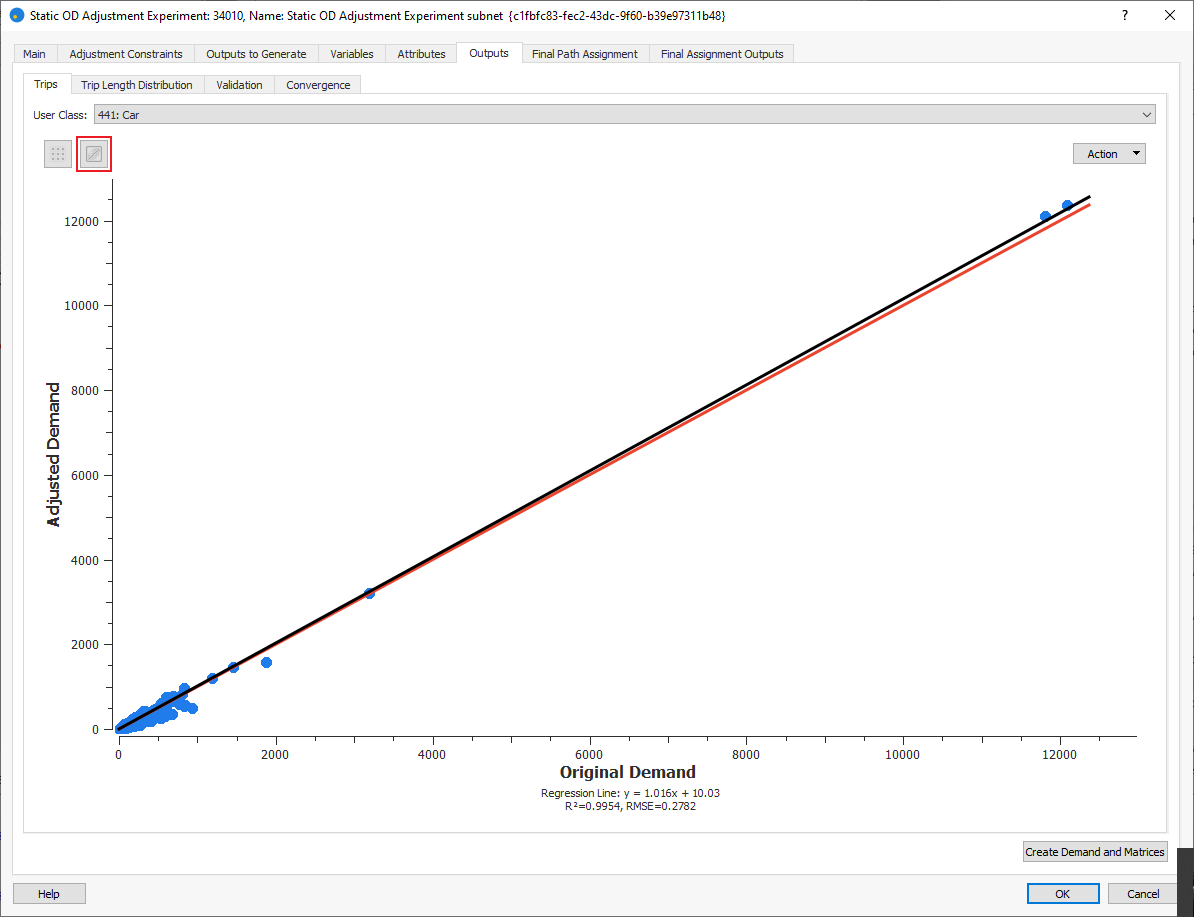Click the question mark help icon

tap(1126, 16)
